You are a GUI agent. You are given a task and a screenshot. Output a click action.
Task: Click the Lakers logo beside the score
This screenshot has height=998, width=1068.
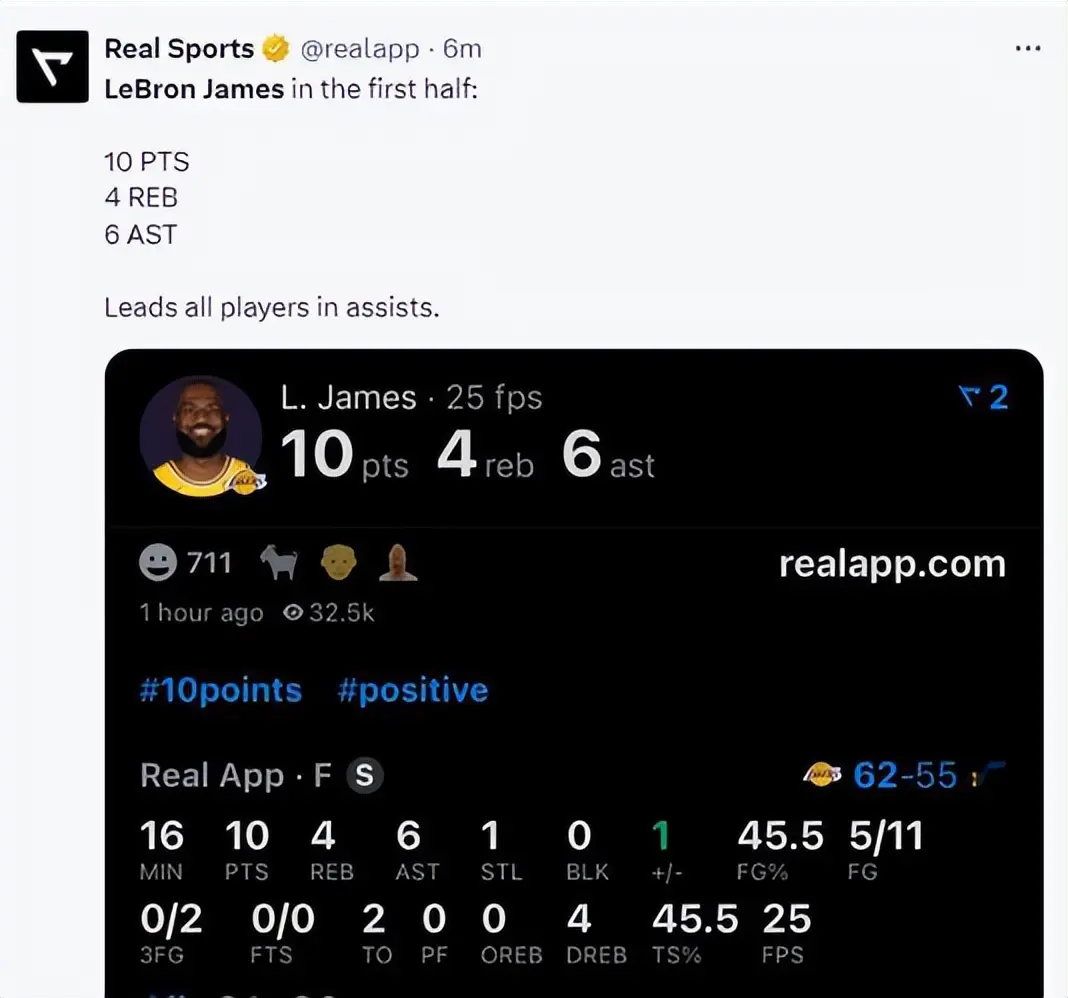point(823,775)
